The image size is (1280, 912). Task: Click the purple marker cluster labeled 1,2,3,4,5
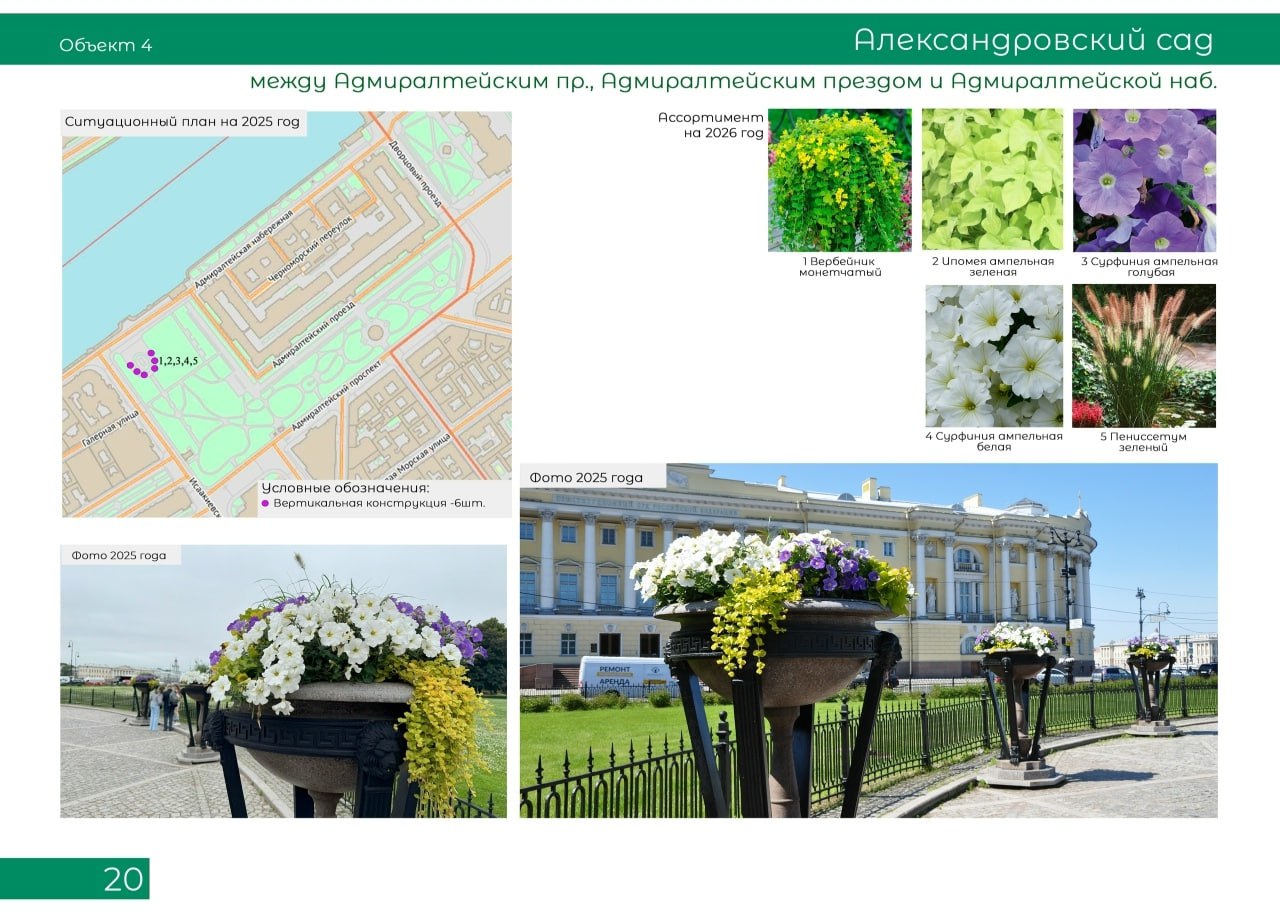pyautogui.click(x=144, y=365)
